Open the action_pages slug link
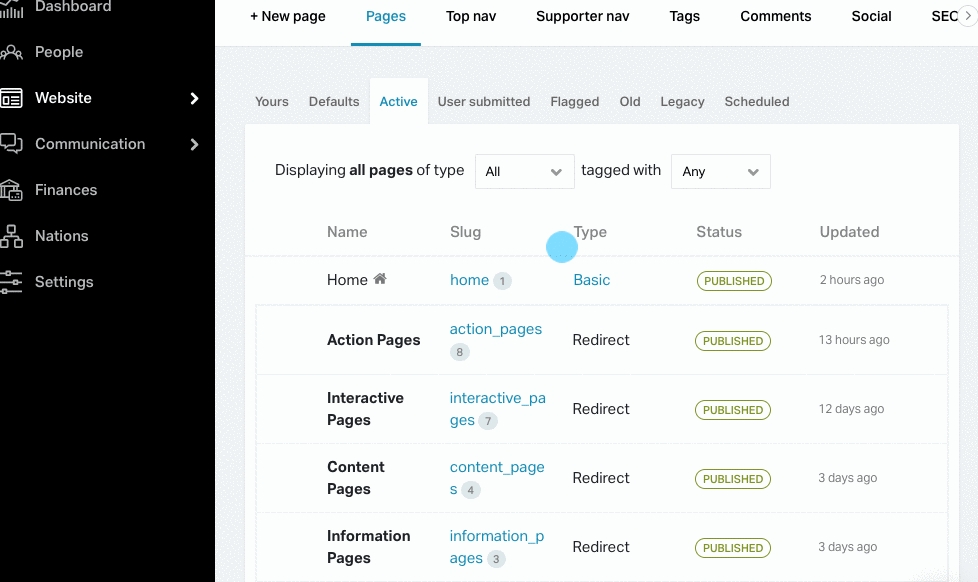978x582 pixels. coord(496,328)
